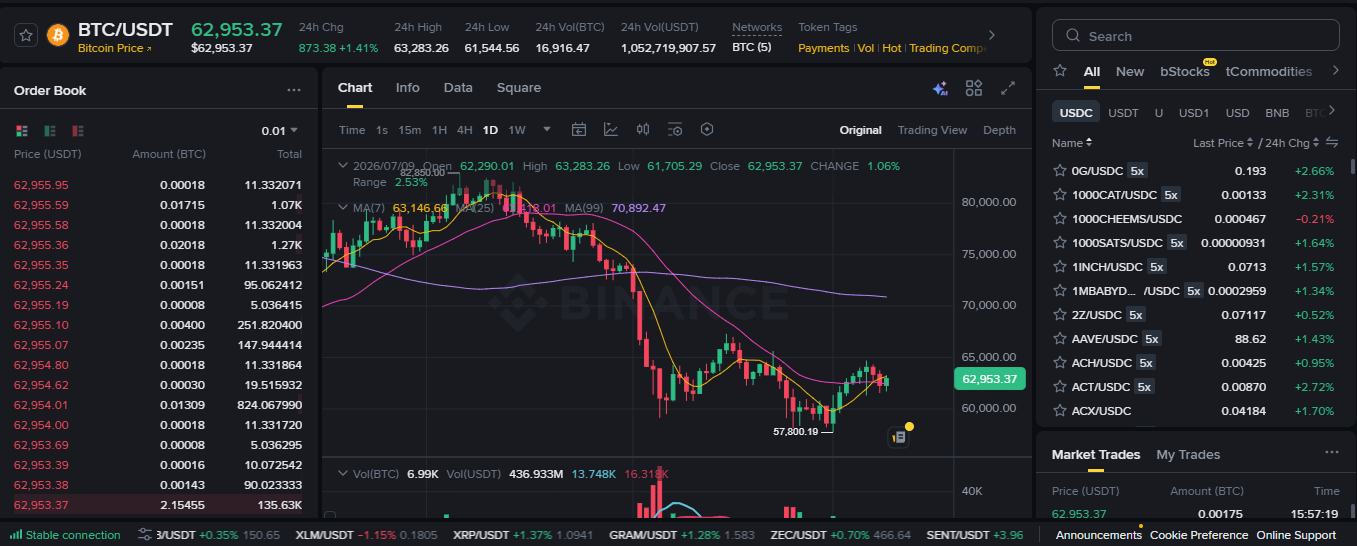Open the go-to-date calendar icon
1357x546 pixels.
[579, 130]
